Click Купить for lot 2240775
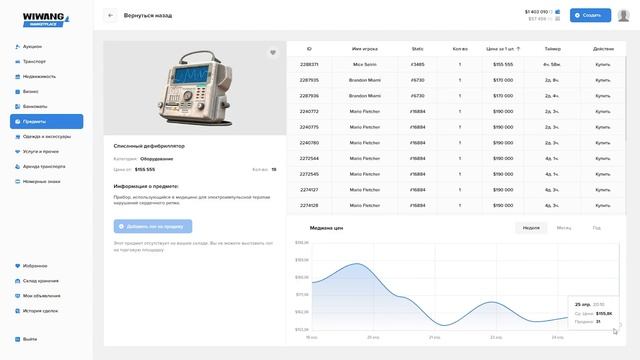 point(602,127)
